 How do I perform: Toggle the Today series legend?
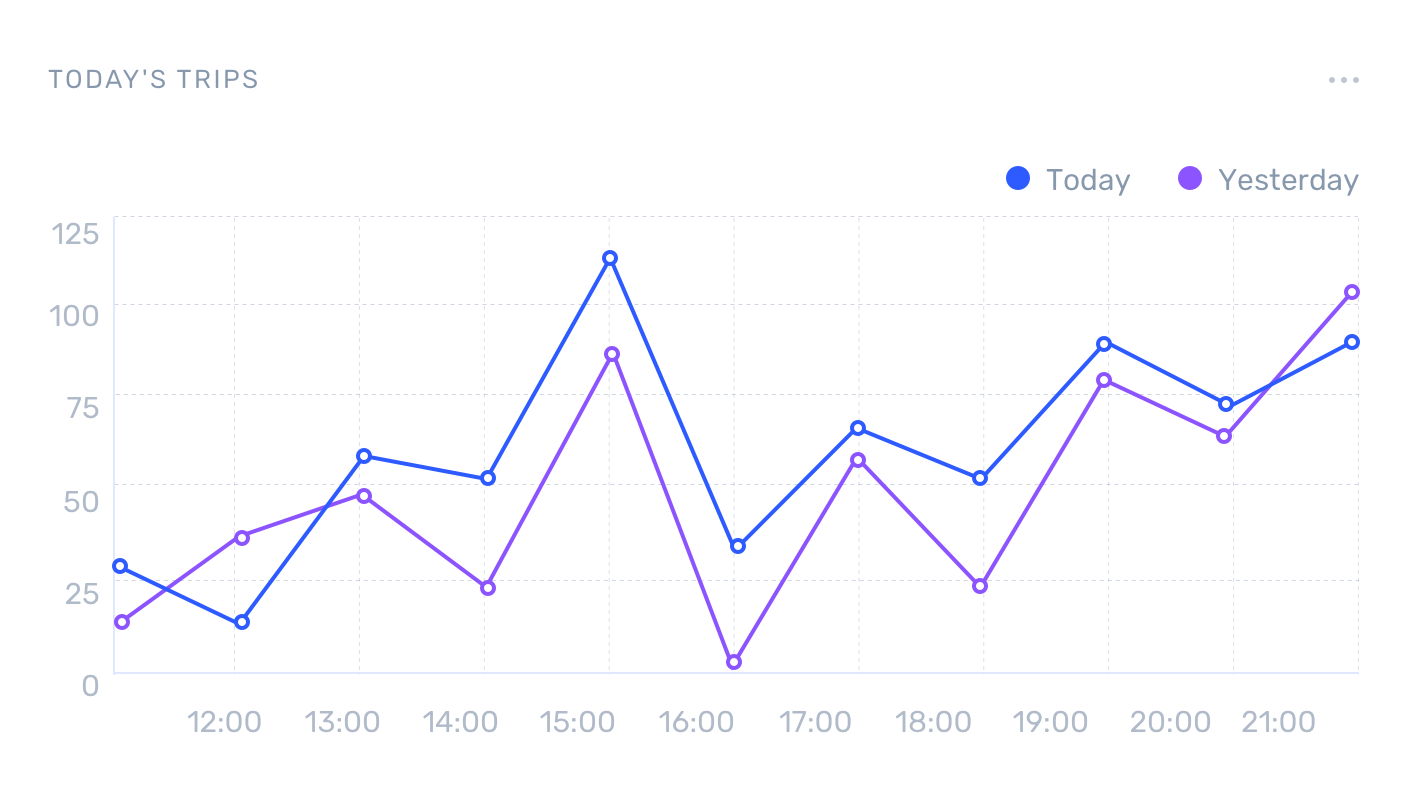tap(1087, 180)
